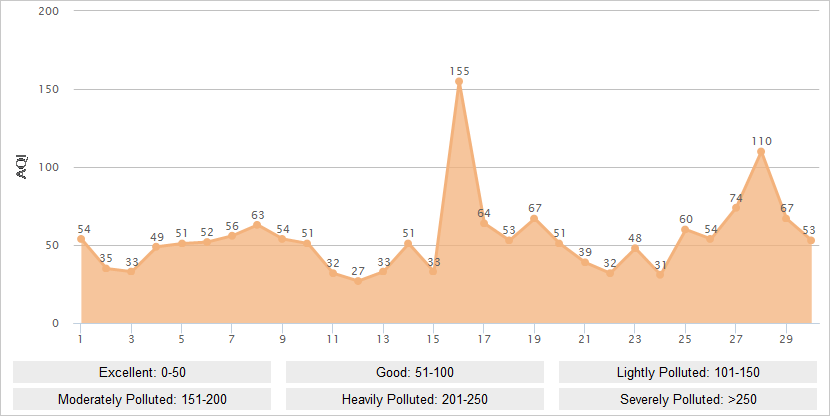Select the peak data point labeled 155
Screen dimensions: 830x416
pyautogui.click(x=459, y=82)
